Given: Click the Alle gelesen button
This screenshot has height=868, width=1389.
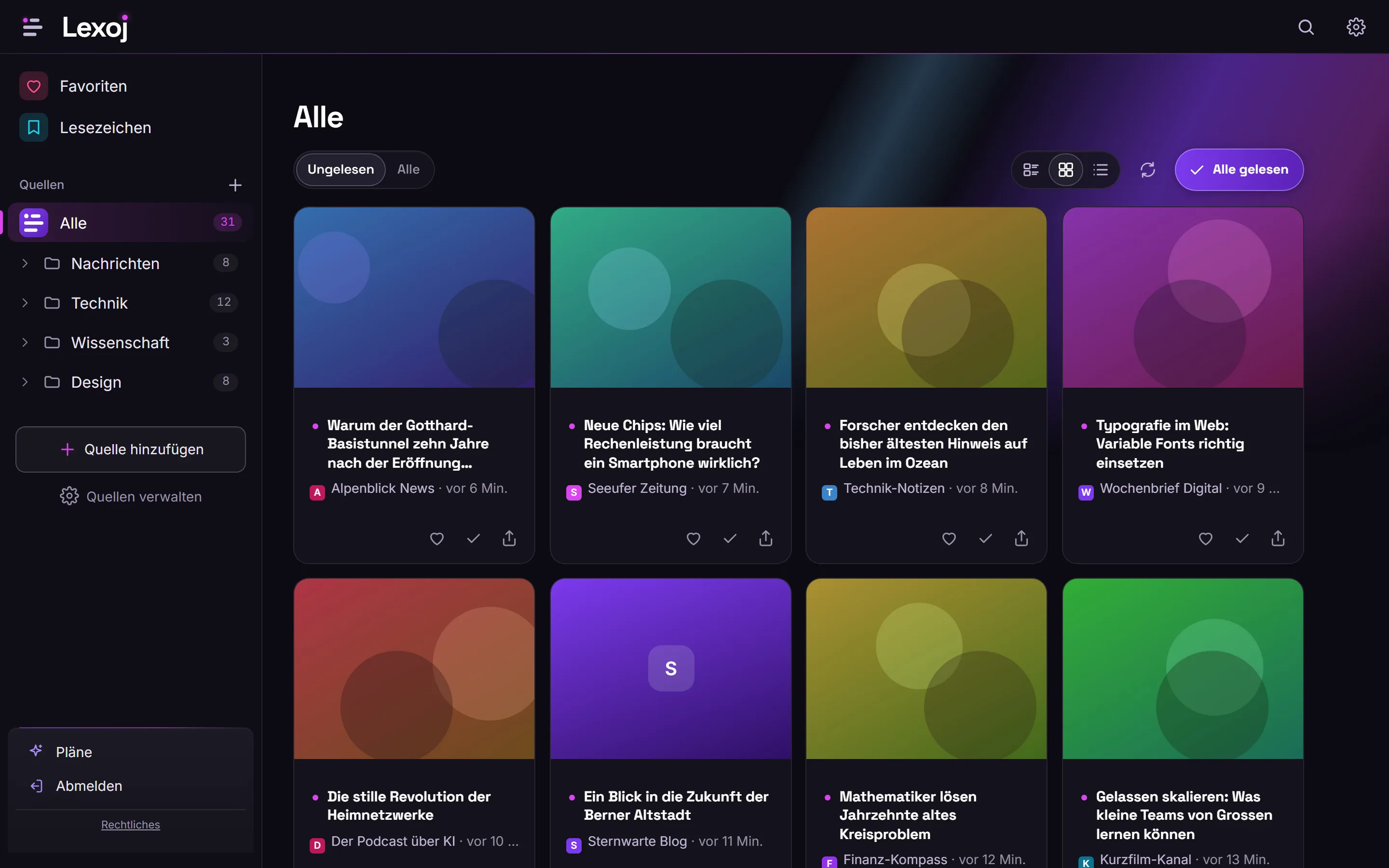Looking at the screenshot, I should [1239, 169].
